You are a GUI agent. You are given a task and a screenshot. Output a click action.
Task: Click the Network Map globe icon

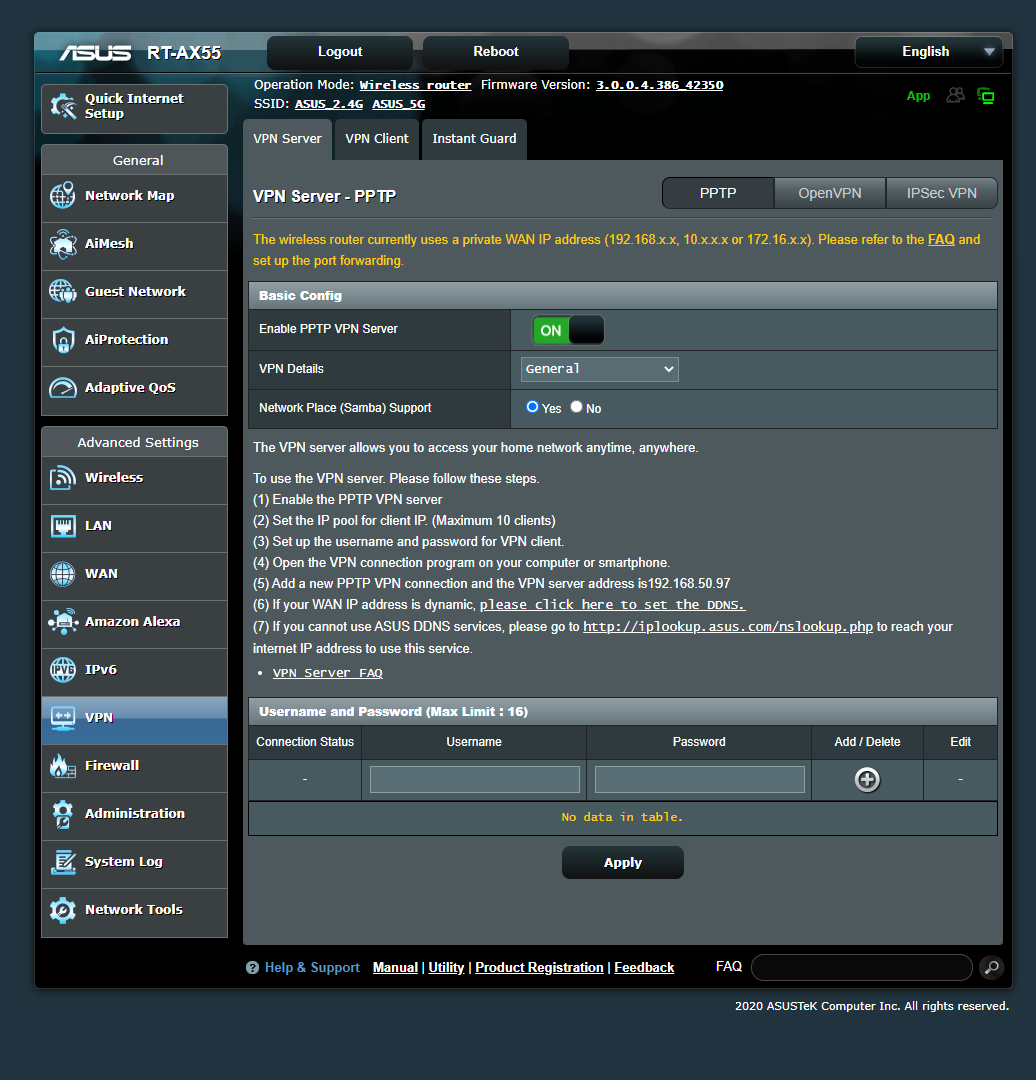click(x=63, y=196)
